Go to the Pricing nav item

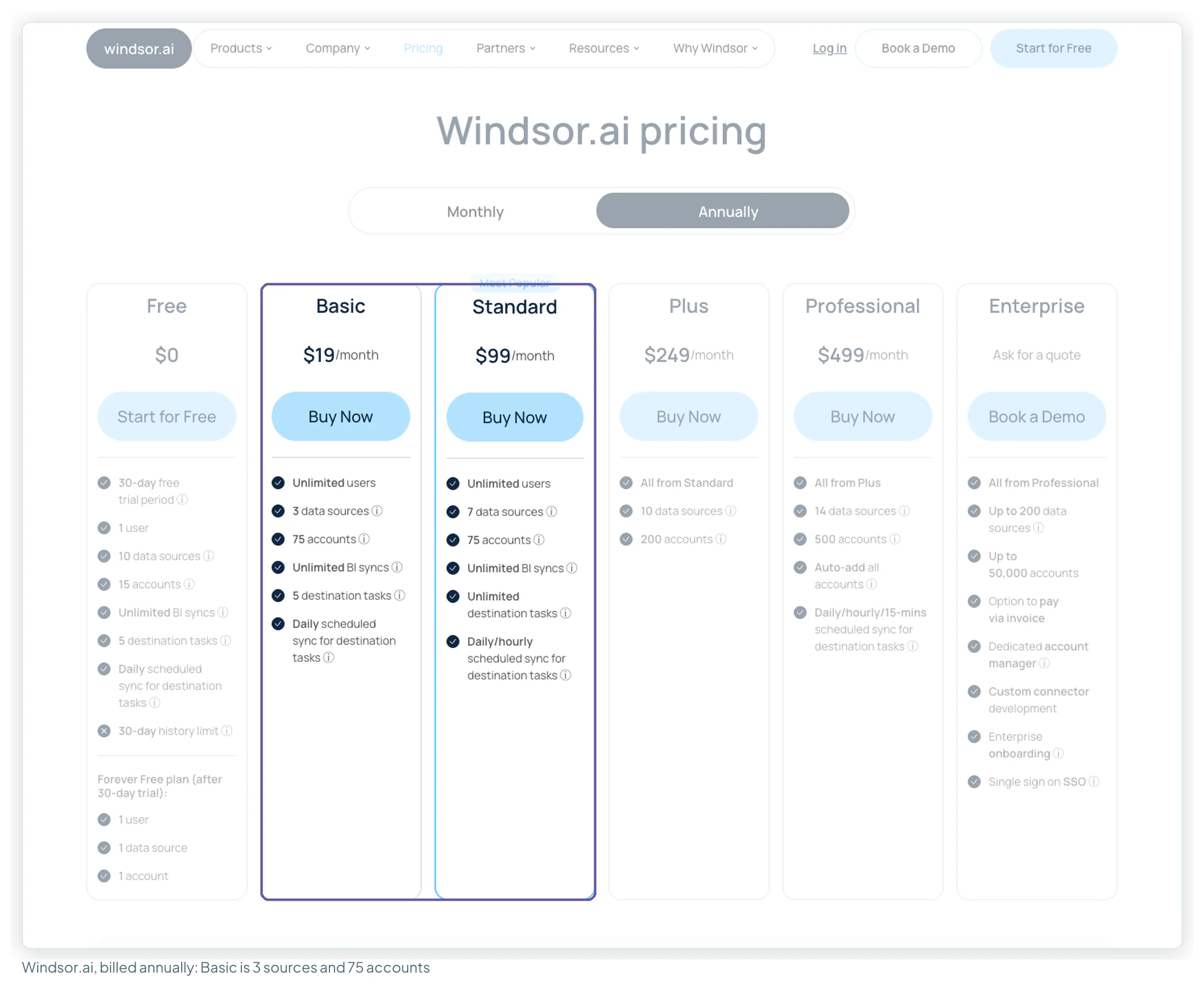point(423,48)
